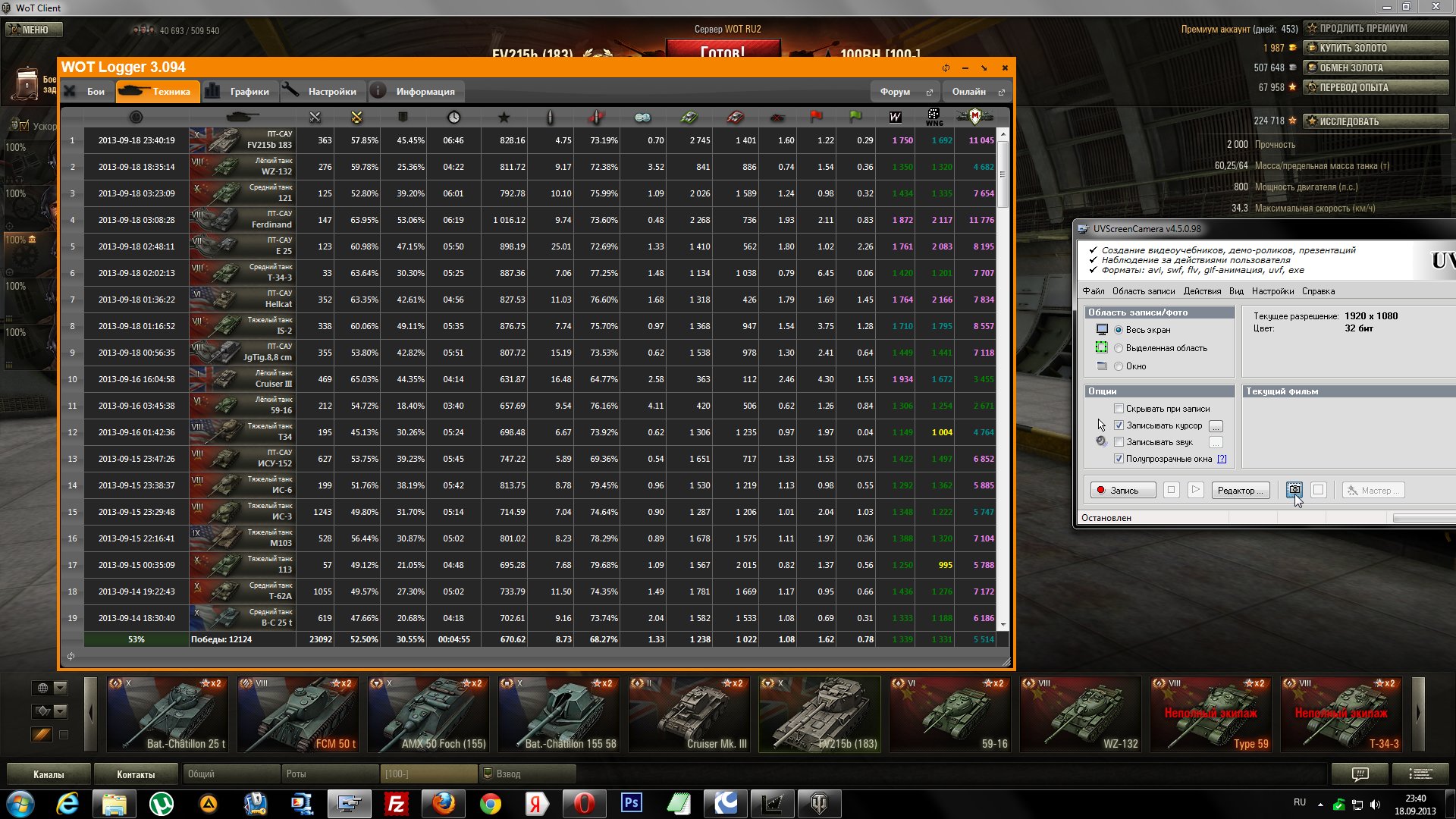Sort by date column header icon

tap(136, 117)
